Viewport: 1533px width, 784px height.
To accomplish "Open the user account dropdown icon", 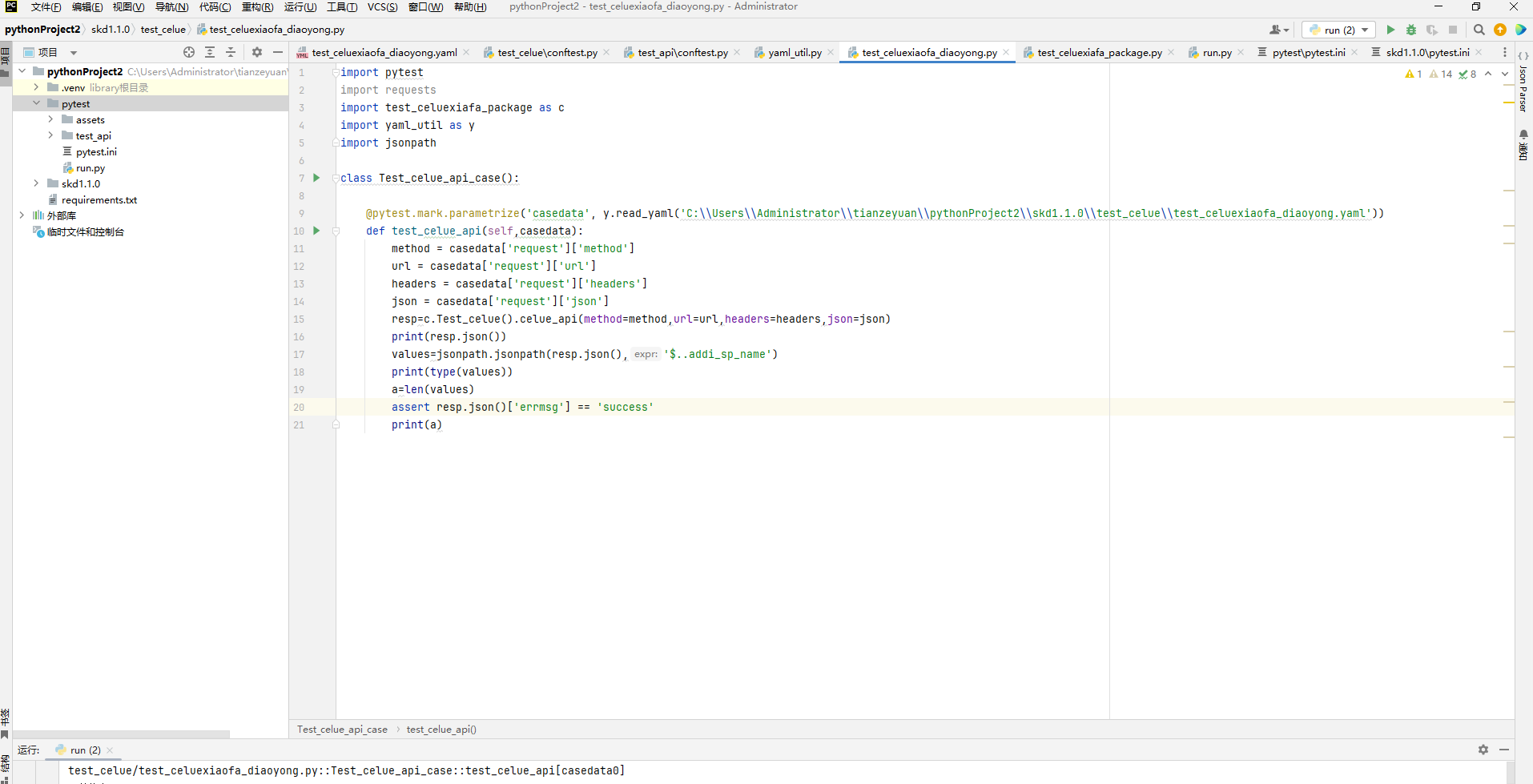I will point(1279,30).
